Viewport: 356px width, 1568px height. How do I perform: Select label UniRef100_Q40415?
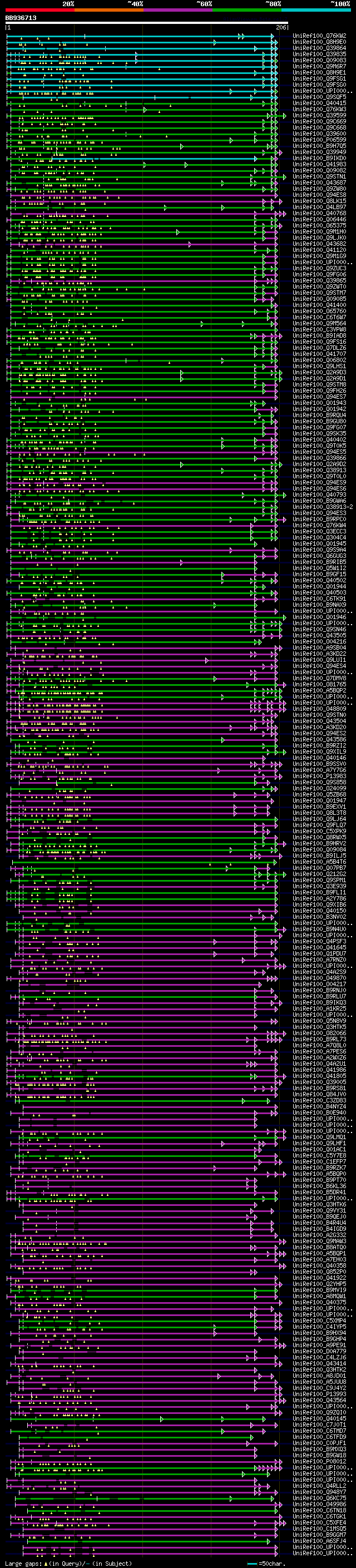319,103
